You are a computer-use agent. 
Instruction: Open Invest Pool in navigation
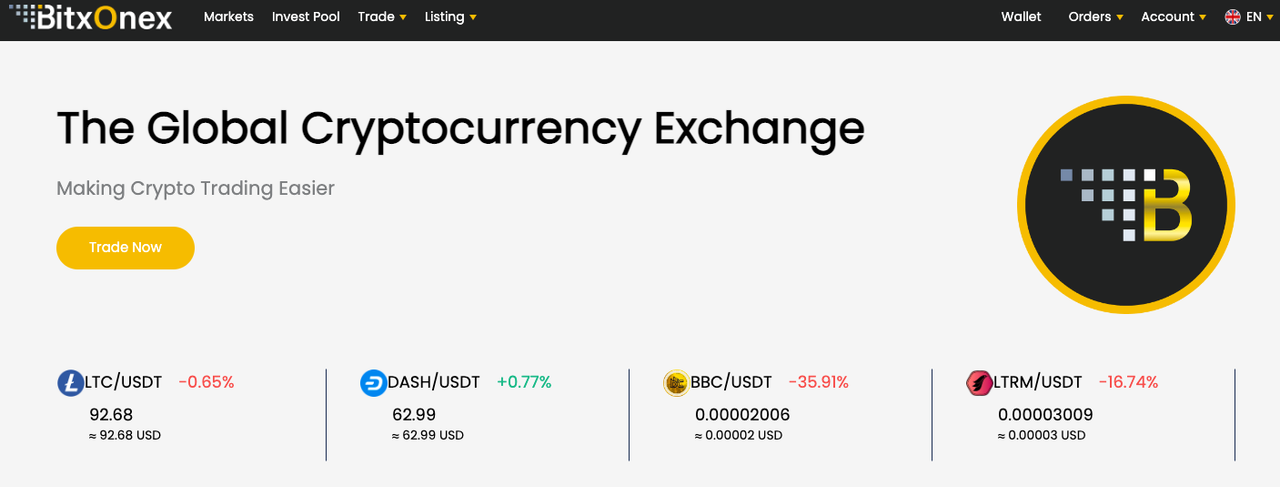tap(306, 17)
